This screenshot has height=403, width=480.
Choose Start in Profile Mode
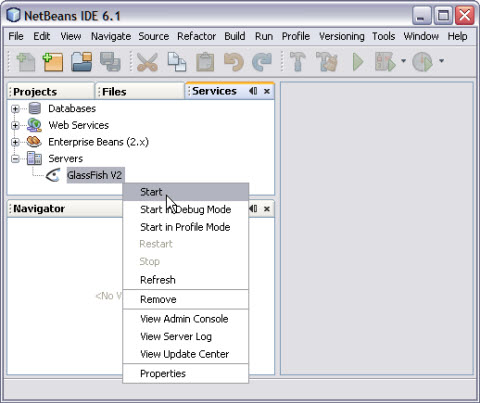pos(186,227)
